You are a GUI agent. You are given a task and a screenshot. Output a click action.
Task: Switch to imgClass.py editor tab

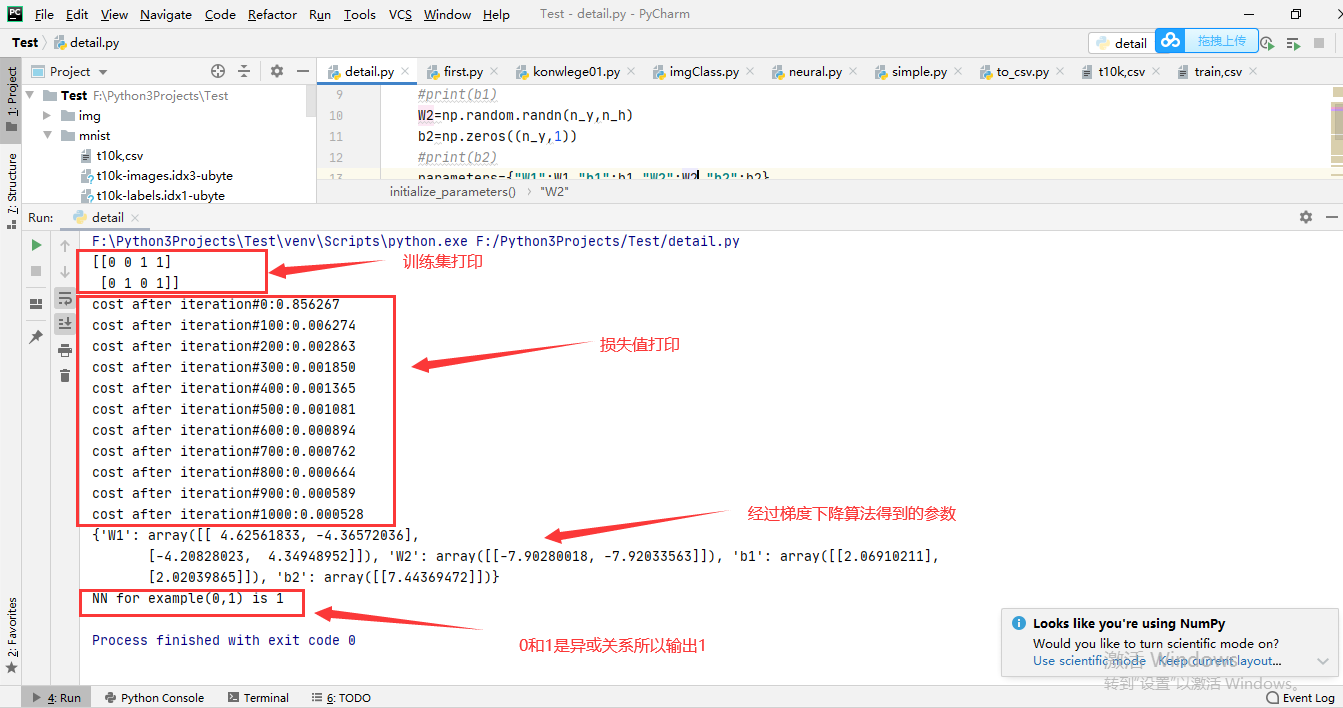click(704, 71)
